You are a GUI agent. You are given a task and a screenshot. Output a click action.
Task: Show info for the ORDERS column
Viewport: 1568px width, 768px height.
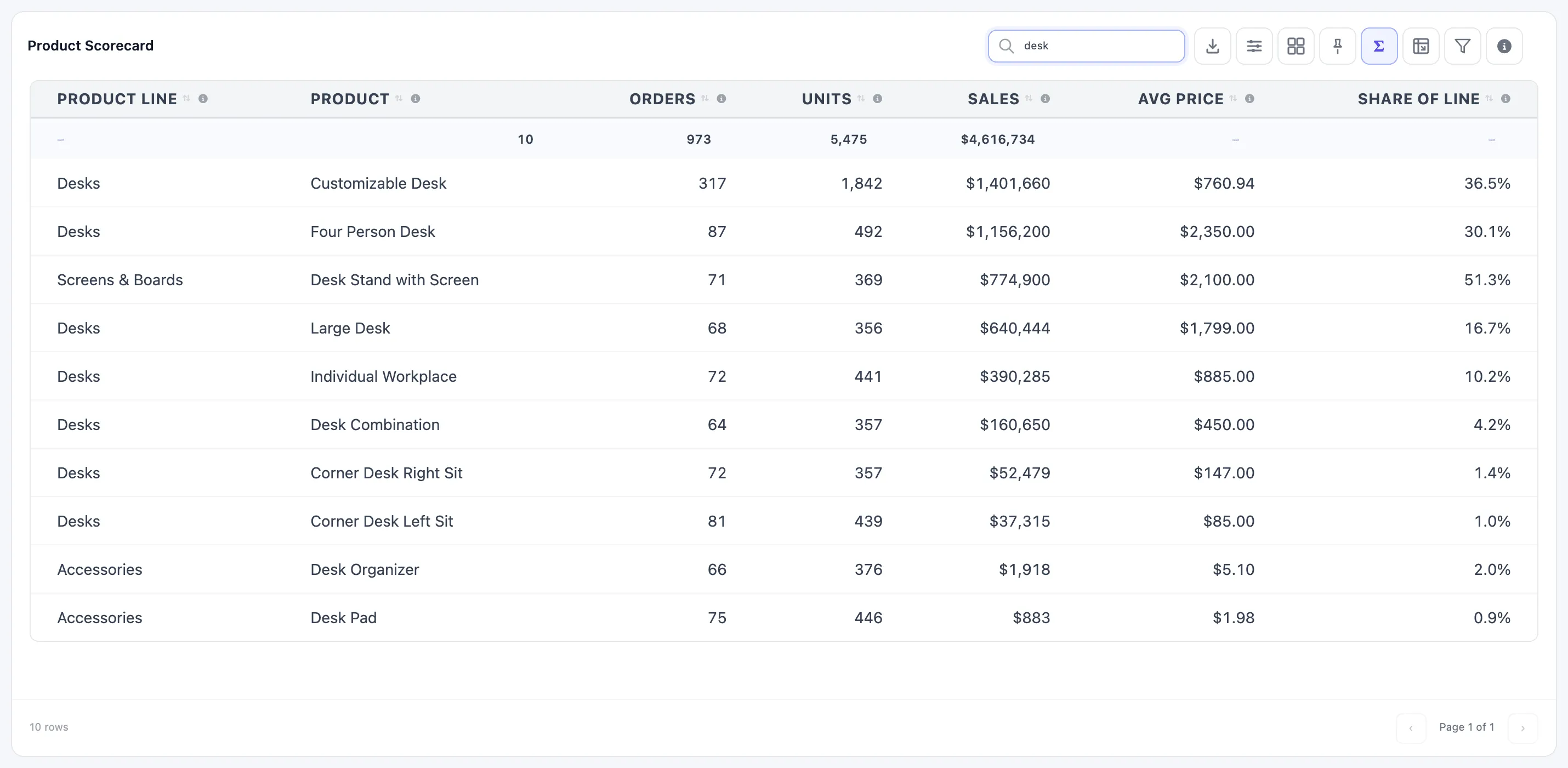[x=721, y=99]
